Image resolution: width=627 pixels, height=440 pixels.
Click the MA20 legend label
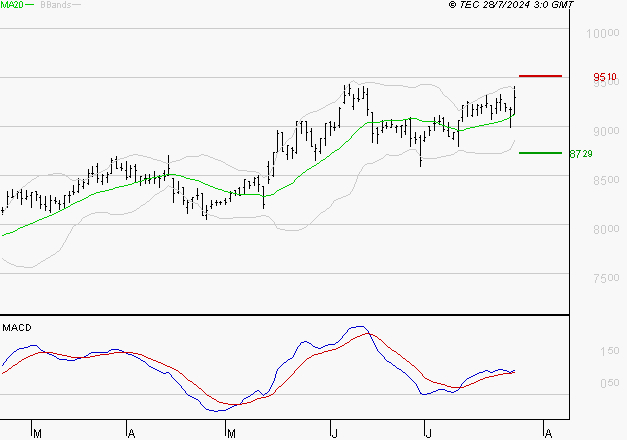pos(12,5)
